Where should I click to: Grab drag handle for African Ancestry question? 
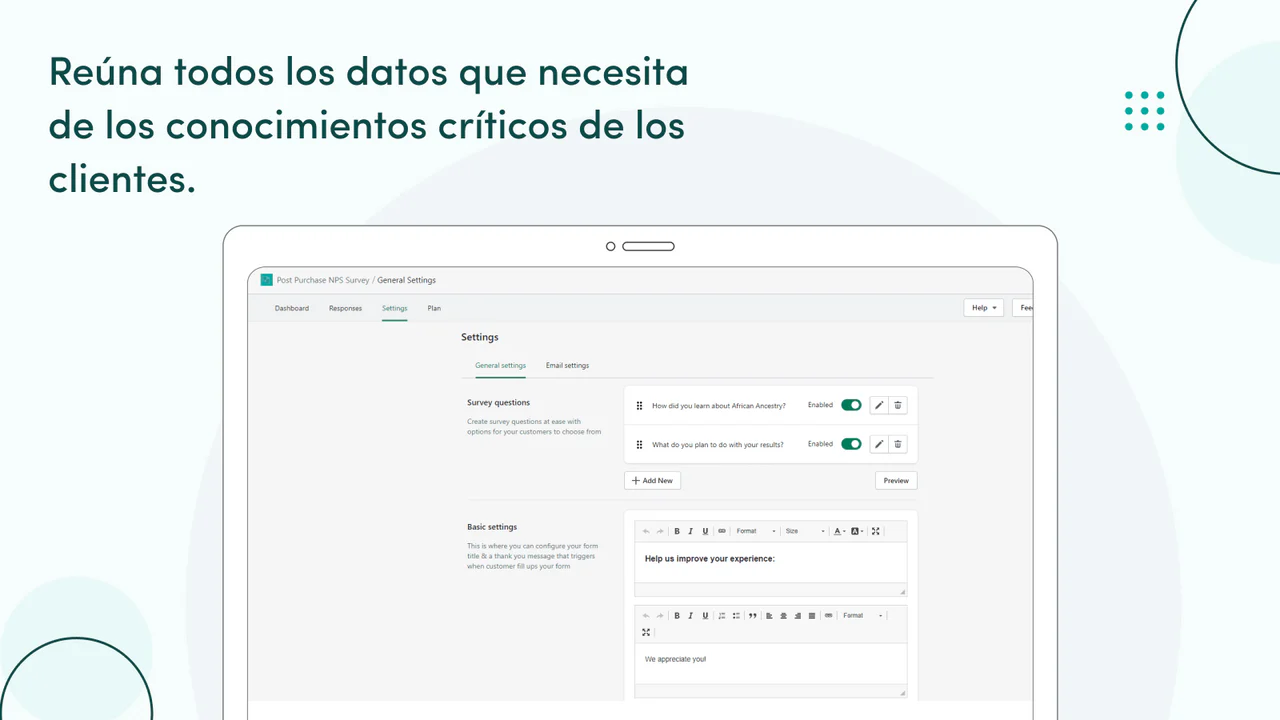tap(639, 405)
